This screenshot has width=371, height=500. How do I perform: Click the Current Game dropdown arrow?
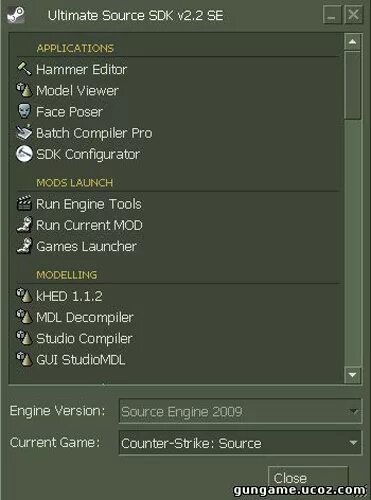click(x=353, y=443)
